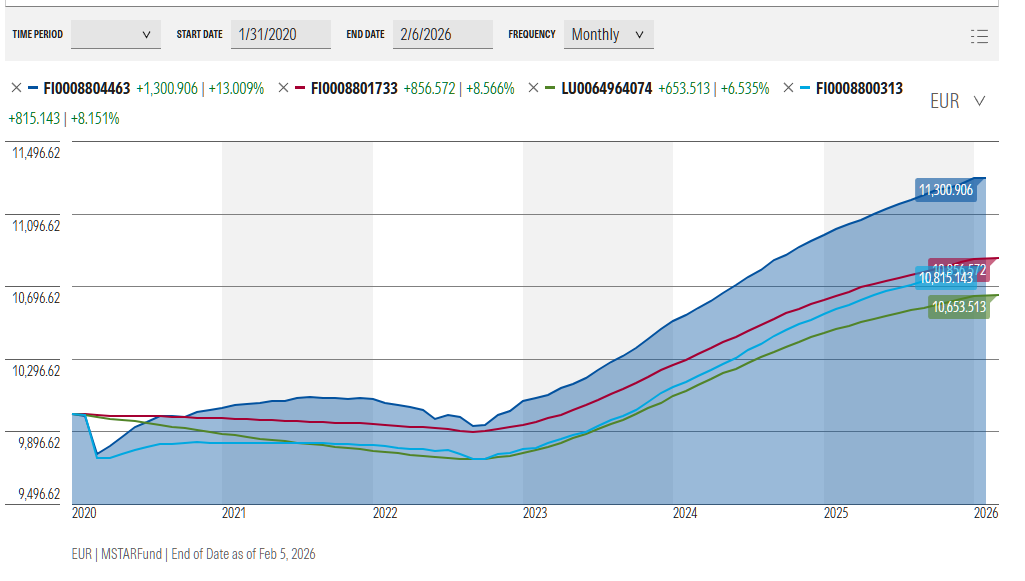Screen dimensions: 1025x581
Task: Open the EUR currency selector
Action: 958,101
